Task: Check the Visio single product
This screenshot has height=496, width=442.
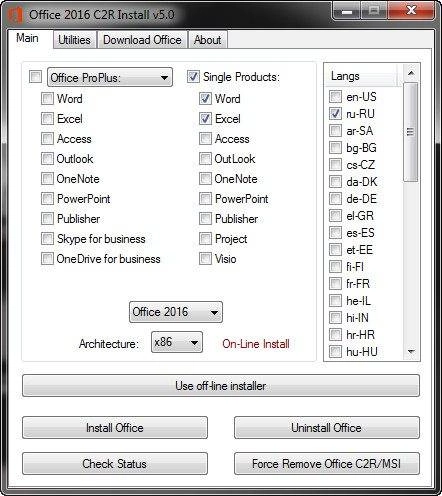Action: click(x=205, y=259)
